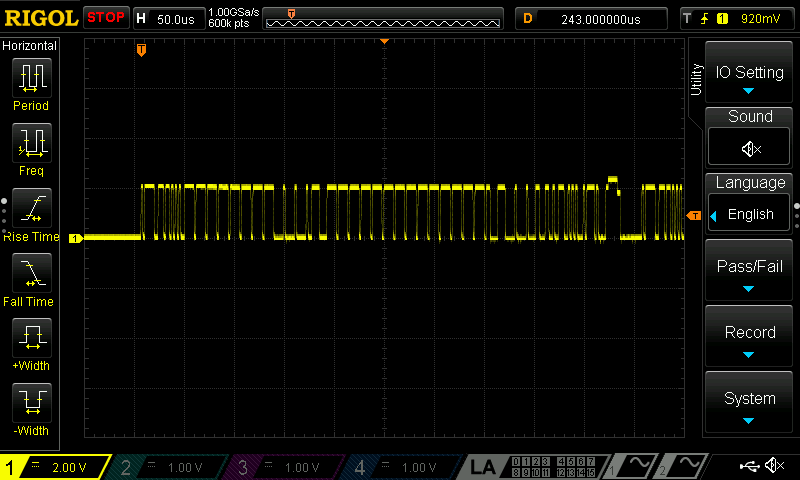The width and height of the screenshot is (800, 480).
Task: Select the Freq measurement icon
Action: 32,143
